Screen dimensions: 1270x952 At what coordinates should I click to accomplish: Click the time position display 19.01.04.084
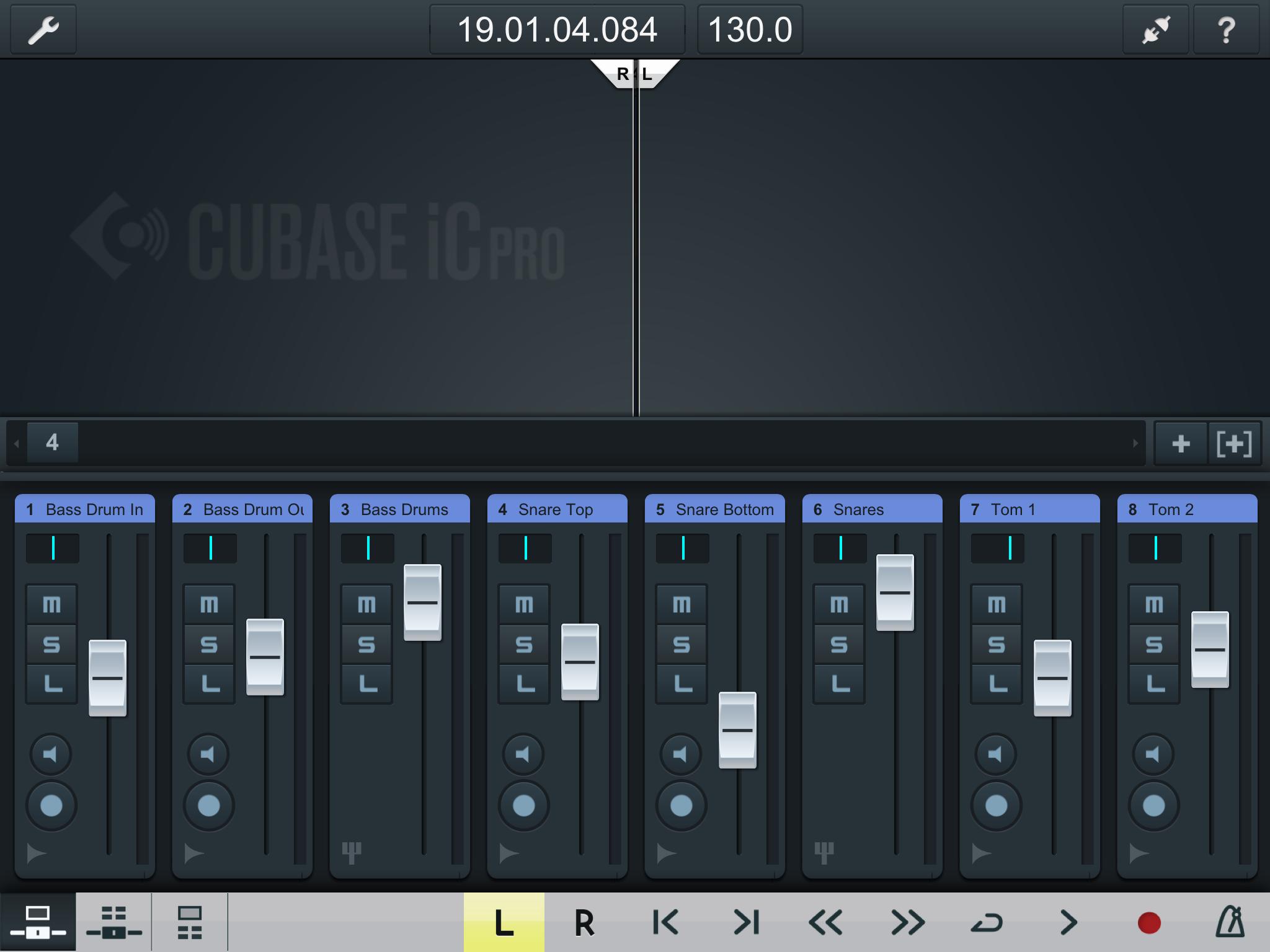(x=557, y=30)
